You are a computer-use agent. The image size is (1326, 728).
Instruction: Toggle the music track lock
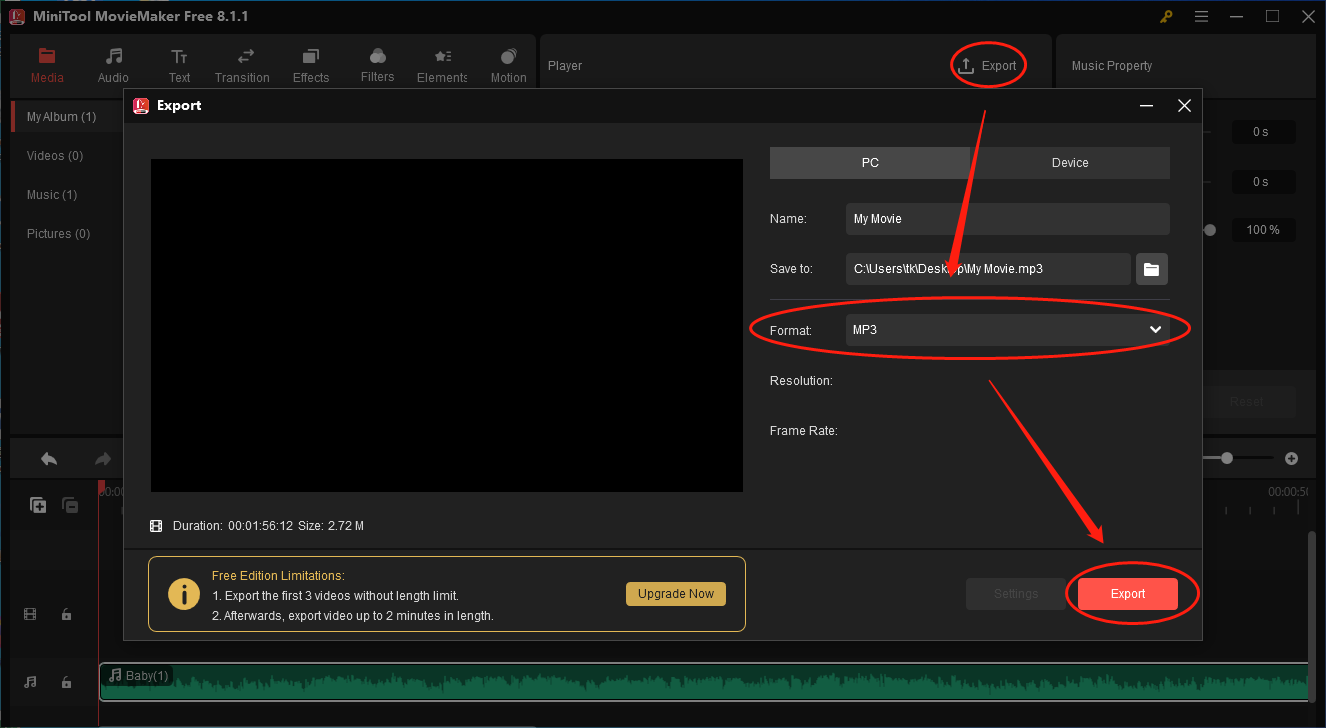[66, 682]
